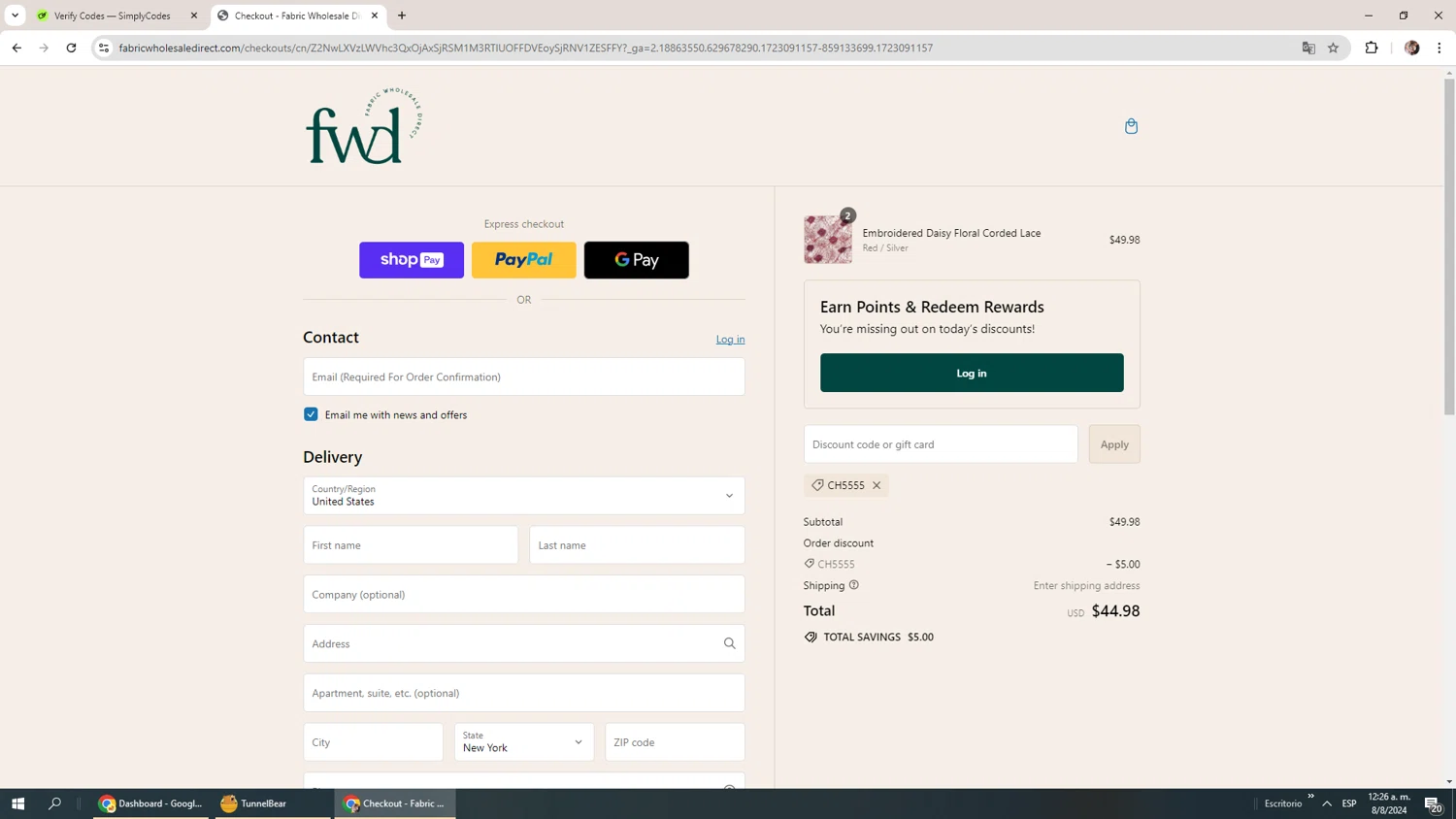This screenshot has width=1456, height=819.
Task: Click the Apartment, suite field
Action: tap(524, 693)
